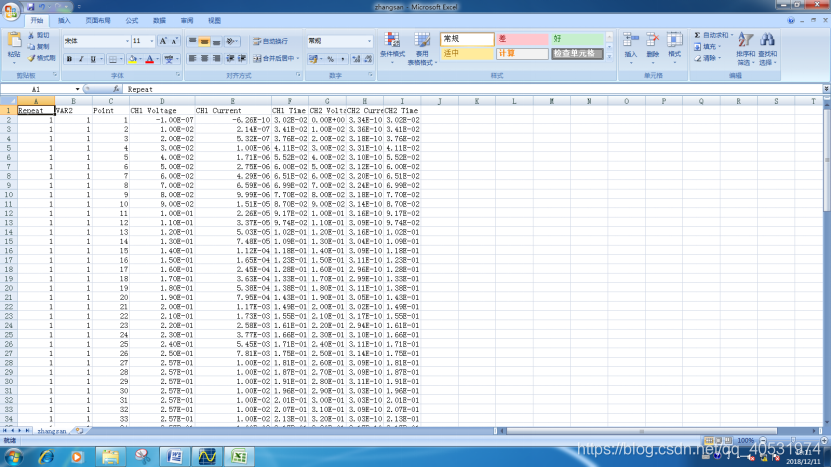
Task: Click the Name Box showing A1
Action: 37,89
